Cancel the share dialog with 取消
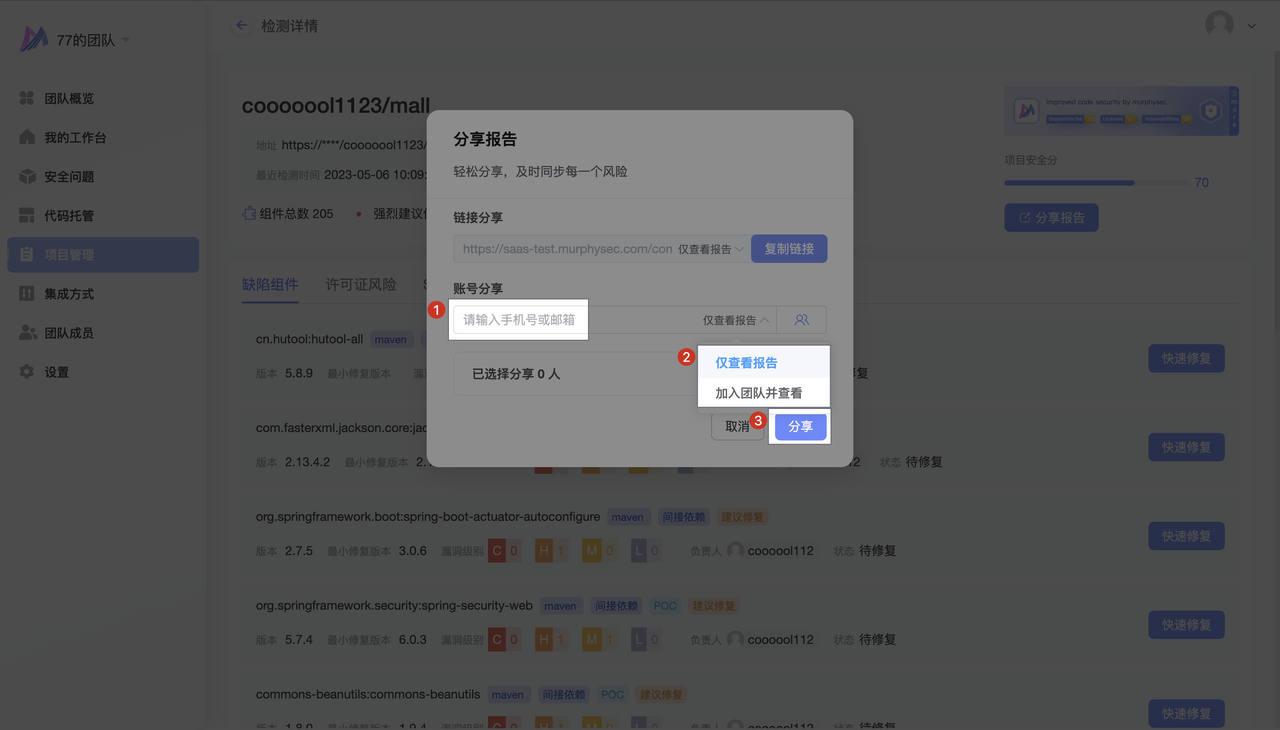Screen dimensions: 1280x730 (x=736, y=426)
